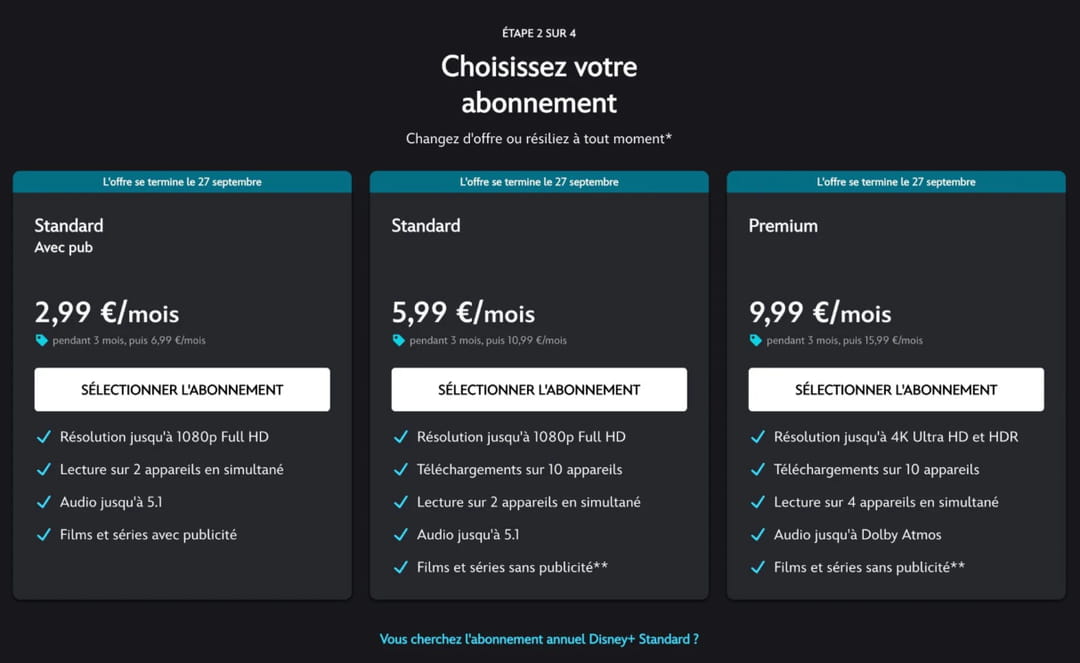
Task: Click the 9,99 €/mois price
Action: coord(820,313)
